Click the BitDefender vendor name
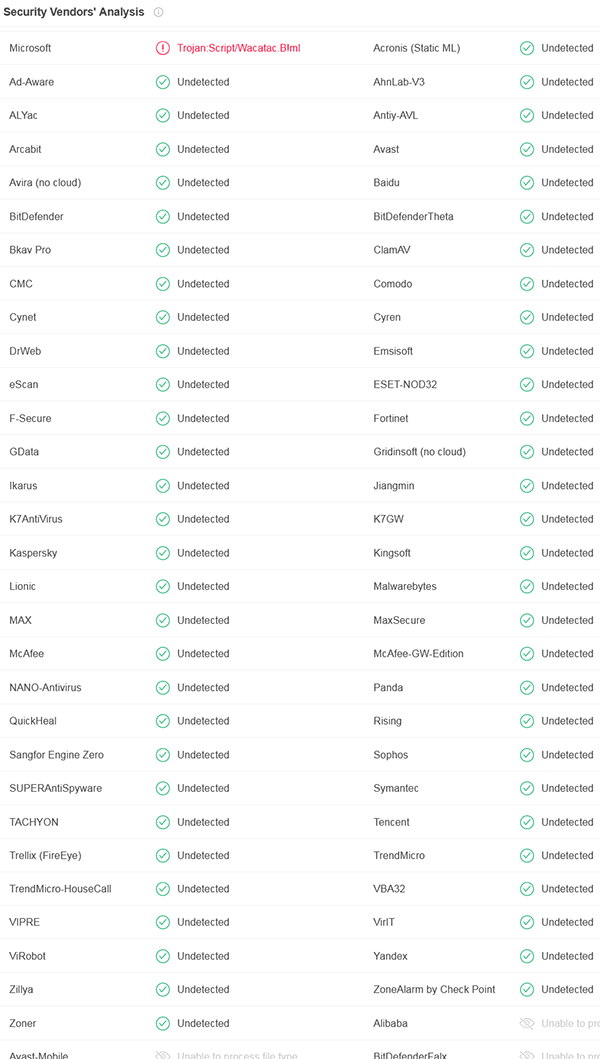The width and height of the screenshot is (600, 1059). [x=35, y=216]
